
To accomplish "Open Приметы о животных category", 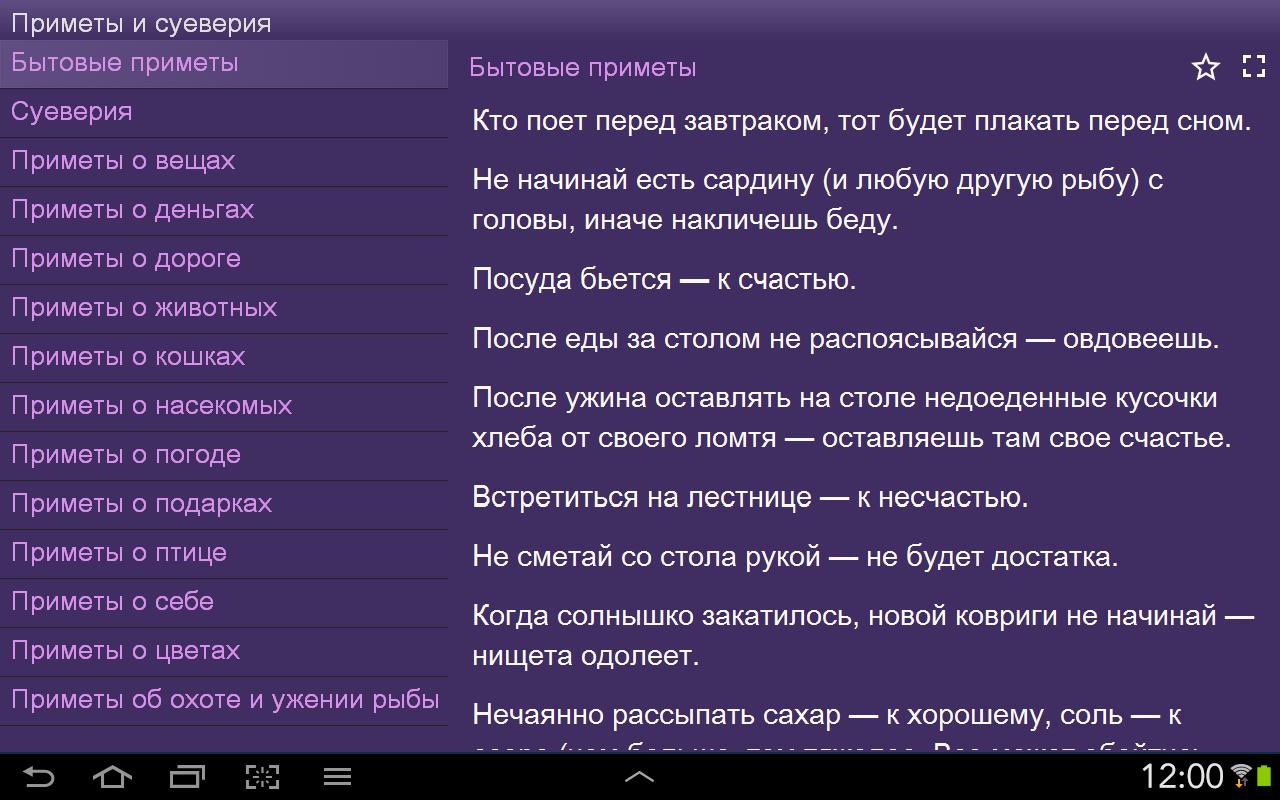I will click(x=224, y=308).
